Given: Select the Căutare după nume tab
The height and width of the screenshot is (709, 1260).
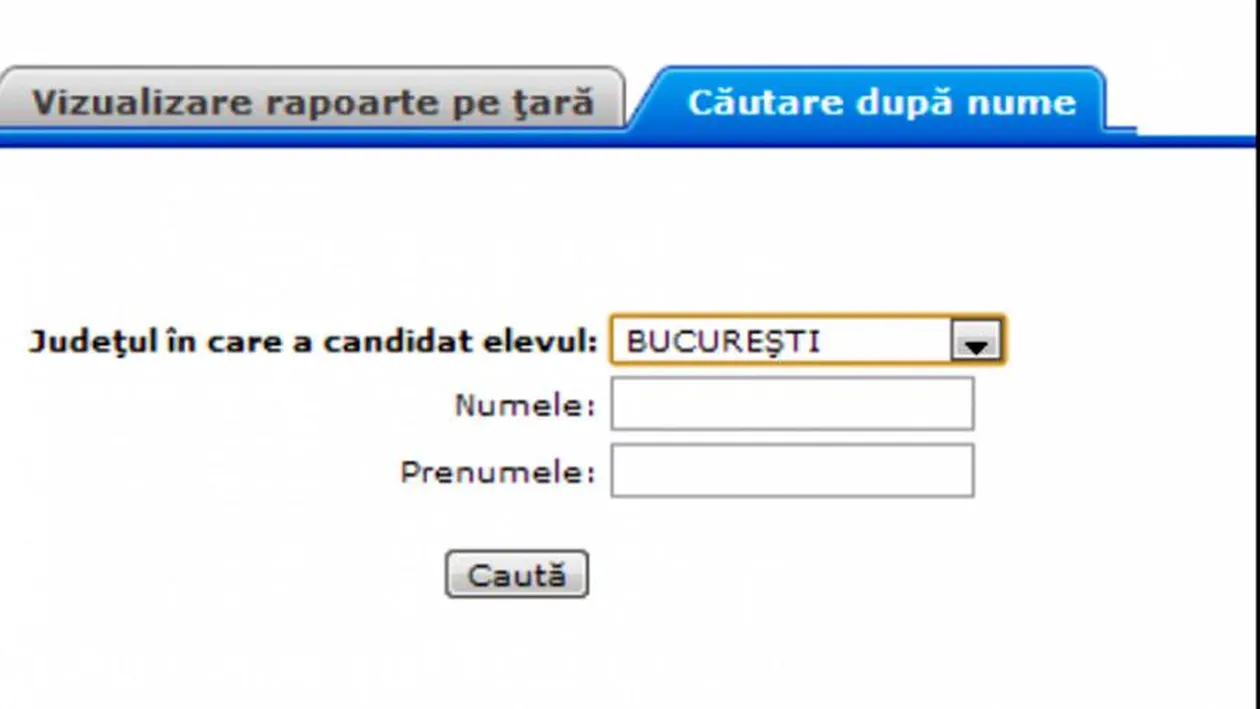Looking at the screenshot, I should click(x=878, y=100).
